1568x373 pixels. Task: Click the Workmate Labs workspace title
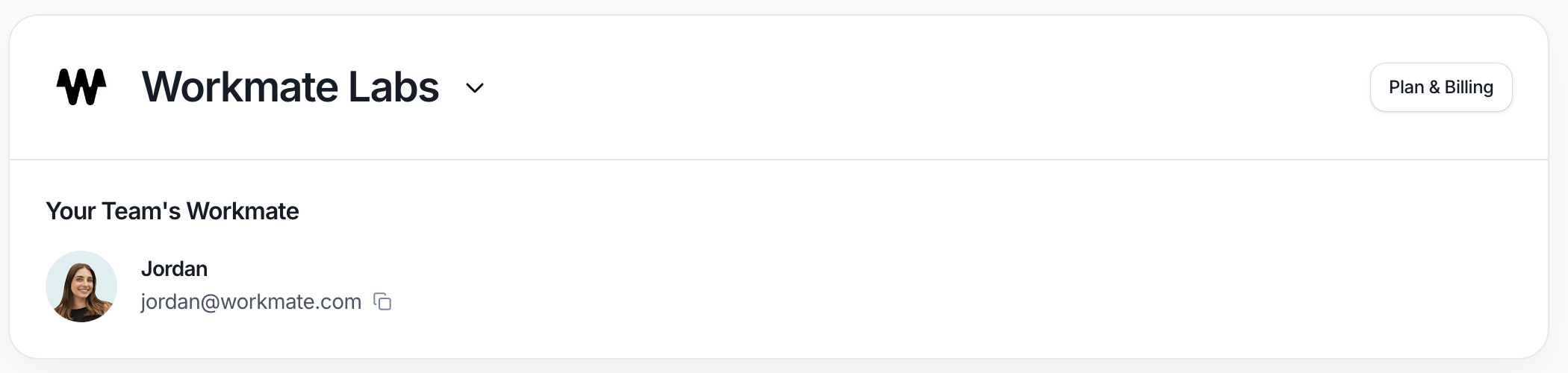coord(290,87)
